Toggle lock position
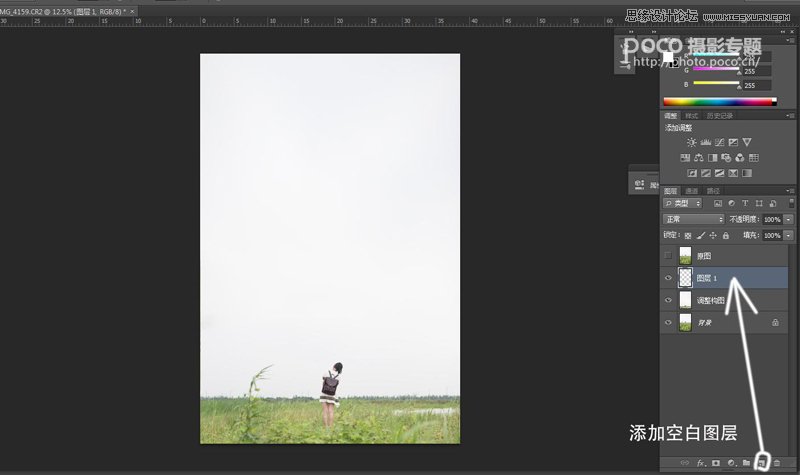This screenshot has width=800, height=475. 713,235
